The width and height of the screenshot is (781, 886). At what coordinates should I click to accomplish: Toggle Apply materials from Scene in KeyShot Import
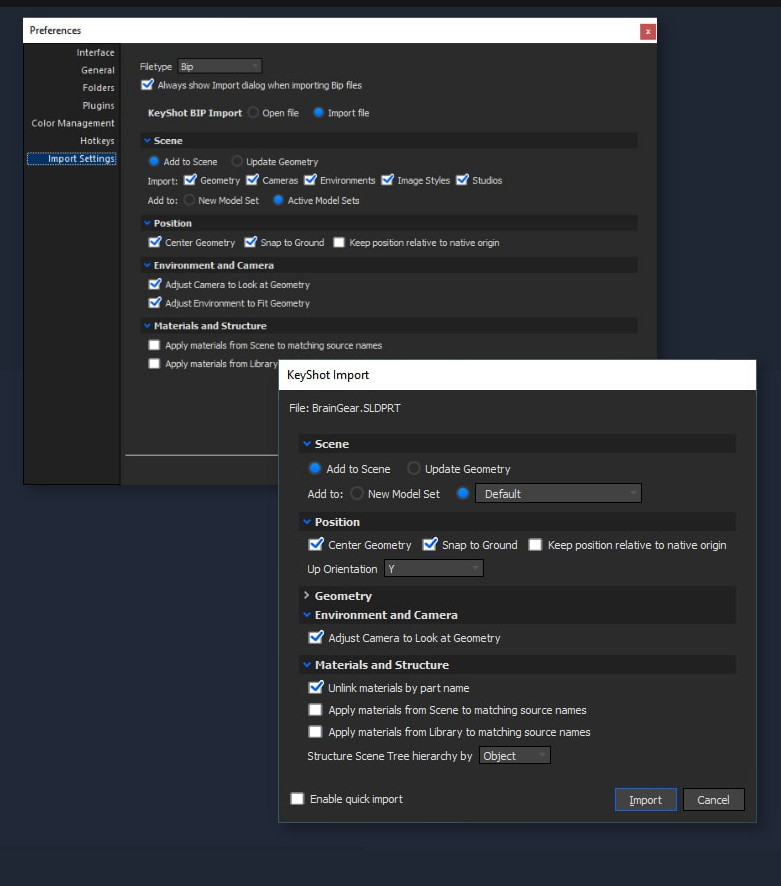[x=315, y=710]
